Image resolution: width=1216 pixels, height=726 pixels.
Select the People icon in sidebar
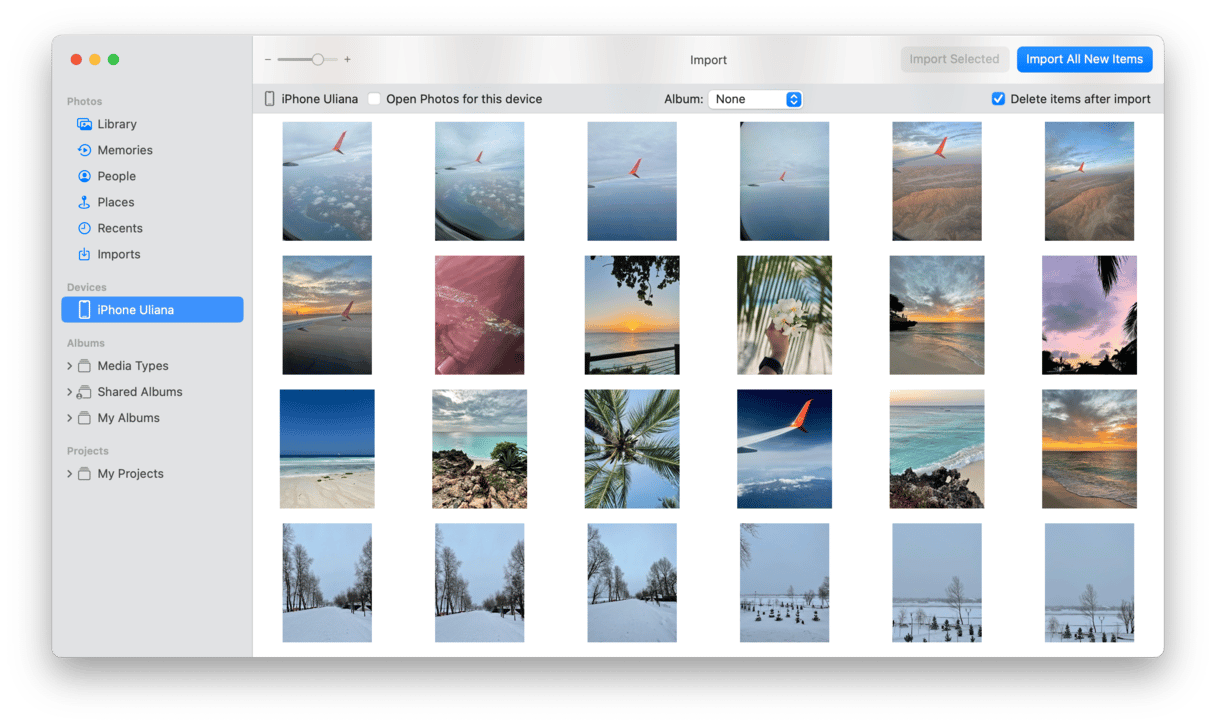[x=85, y=176]
